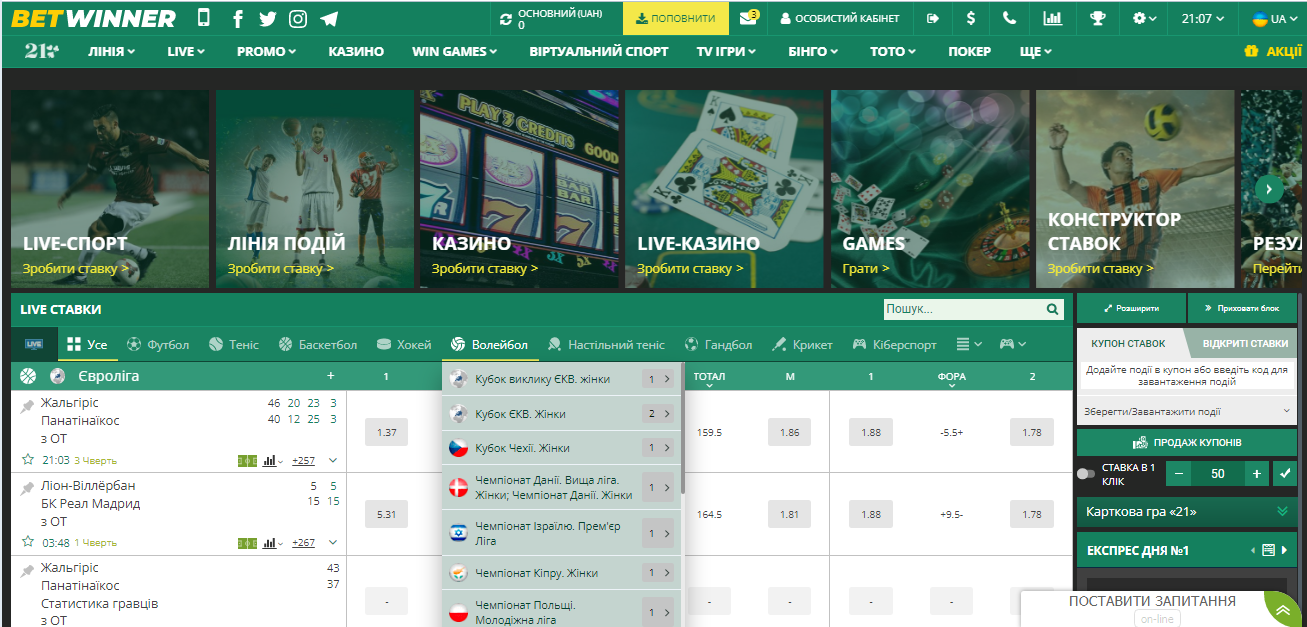This screenshot has height=627, width=1307.
Task: Open the Facebook page icon
Action: pos(238,19)
